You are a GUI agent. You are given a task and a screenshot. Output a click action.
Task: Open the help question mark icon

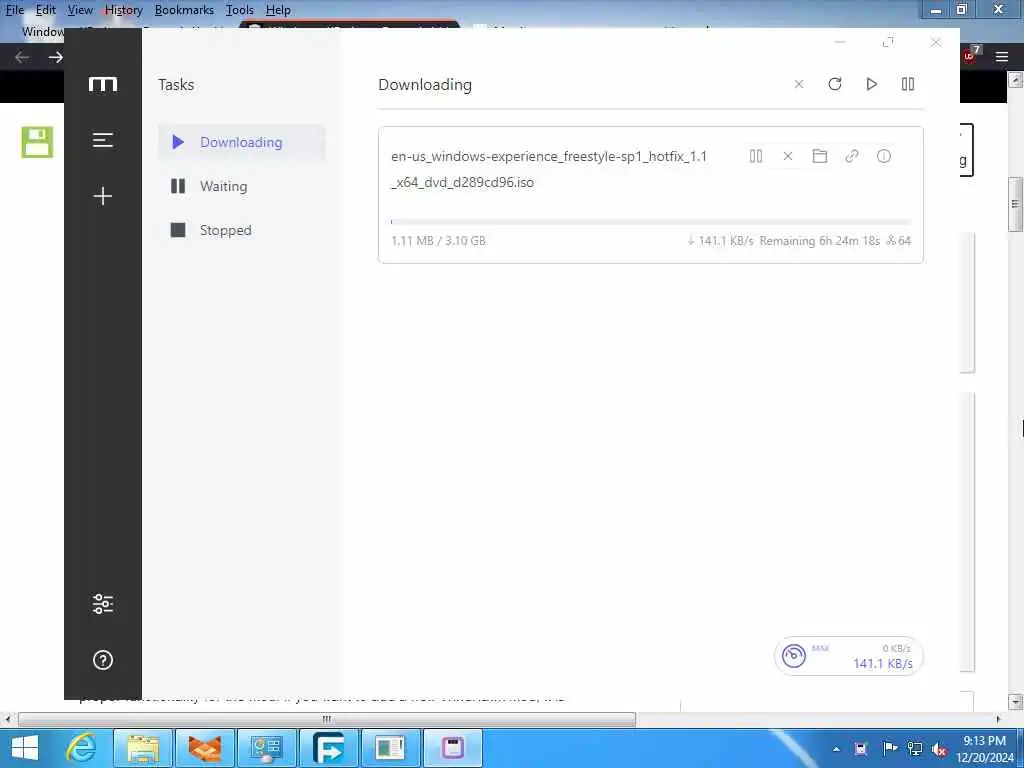(103, 660)
